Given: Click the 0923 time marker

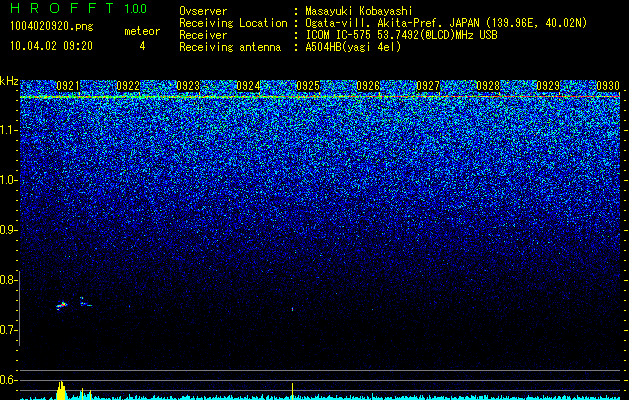Looking at the screenshot, I should (x=188, y=86).
